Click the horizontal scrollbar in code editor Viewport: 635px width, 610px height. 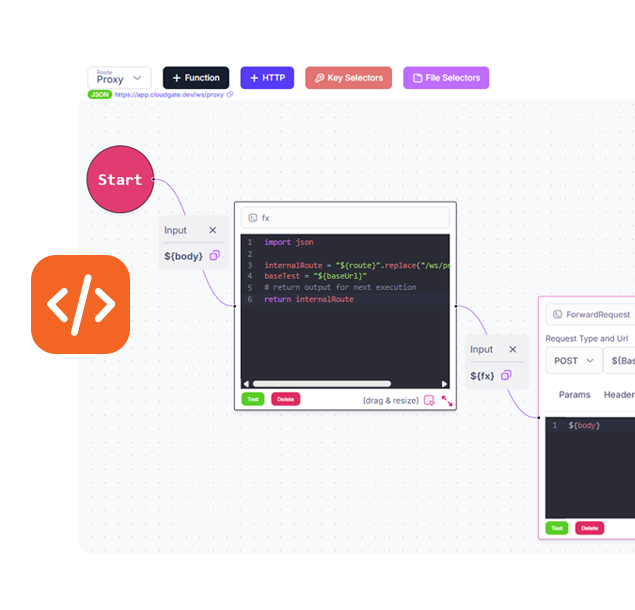(x=322, y=384)
